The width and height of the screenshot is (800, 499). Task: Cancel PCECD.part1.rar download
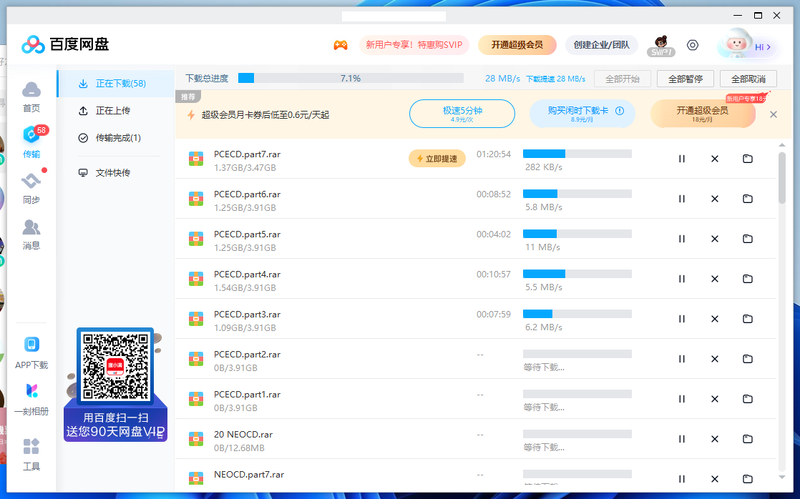tap(715, 398)
